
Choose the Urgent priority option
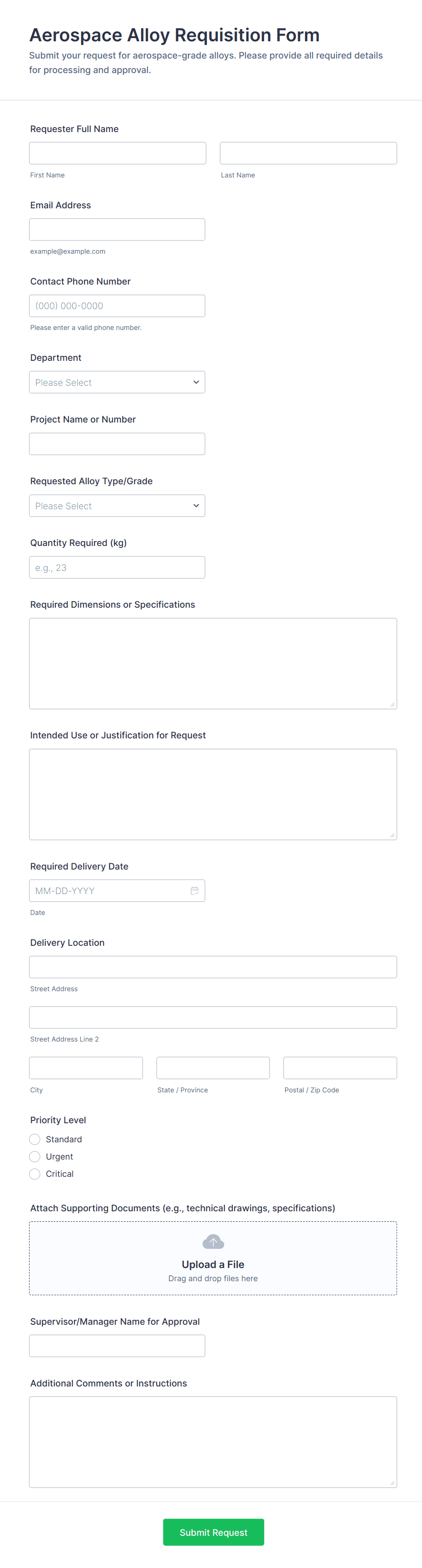pyautogui.click(x=34, y=1156)
